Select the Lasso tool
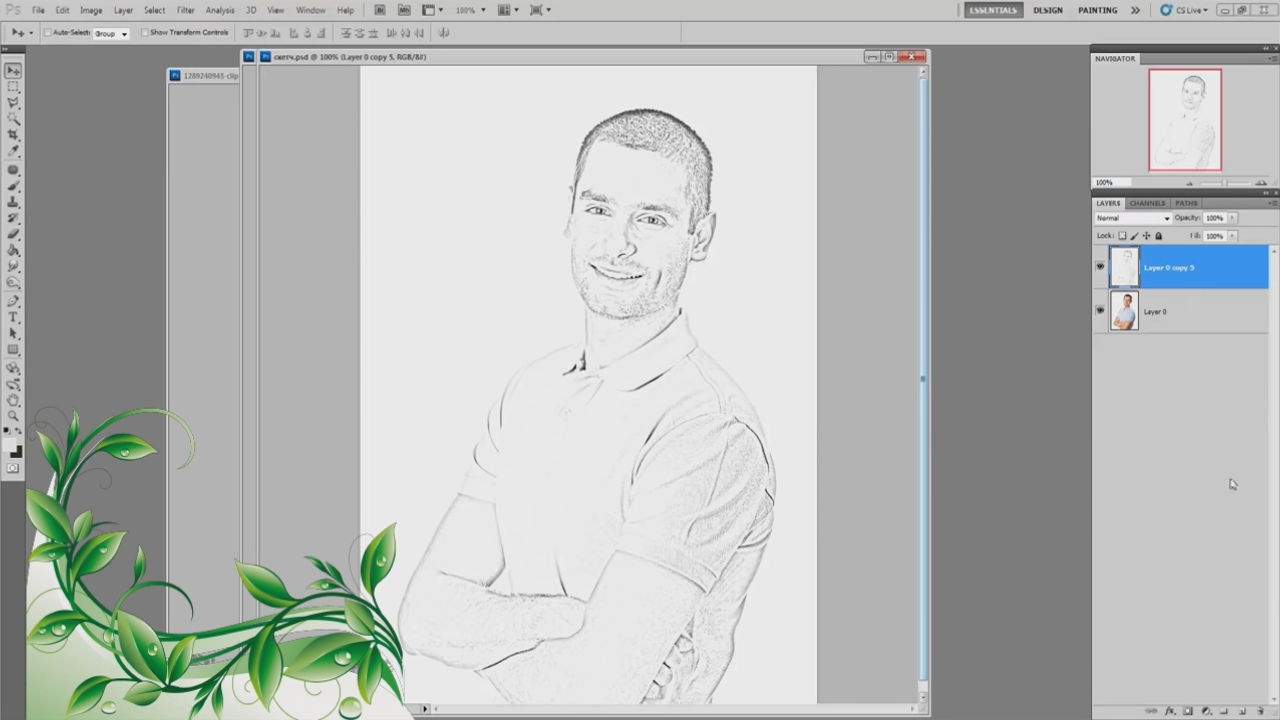1280x720 pixels. [x=13, y=103]
